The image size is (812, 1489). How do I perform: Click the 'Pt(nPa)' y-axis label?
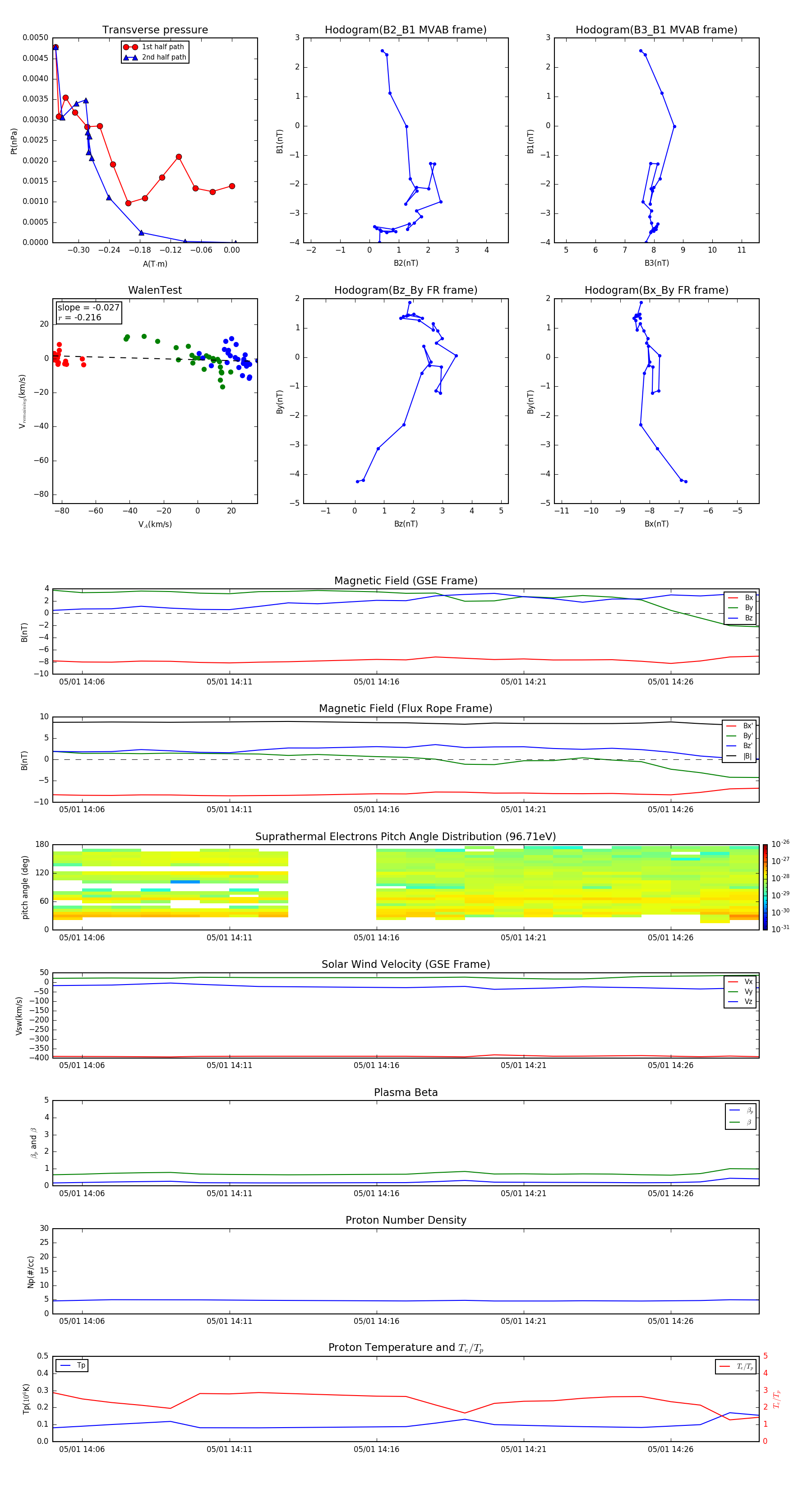coord(14,141)
